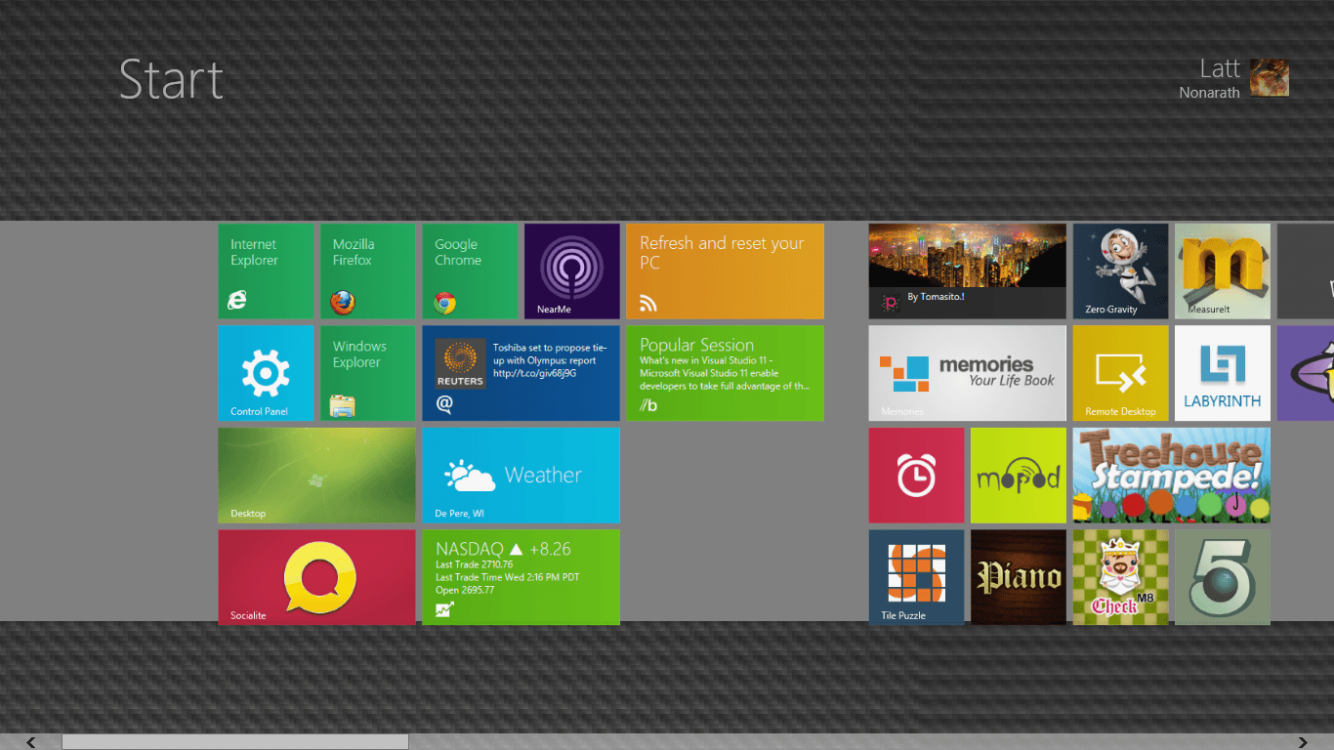This screenshot has height=750, width=1334.
Task: Launch the Remote Desktop tile
Action: pyautogui.click(x=1120, y=373)
